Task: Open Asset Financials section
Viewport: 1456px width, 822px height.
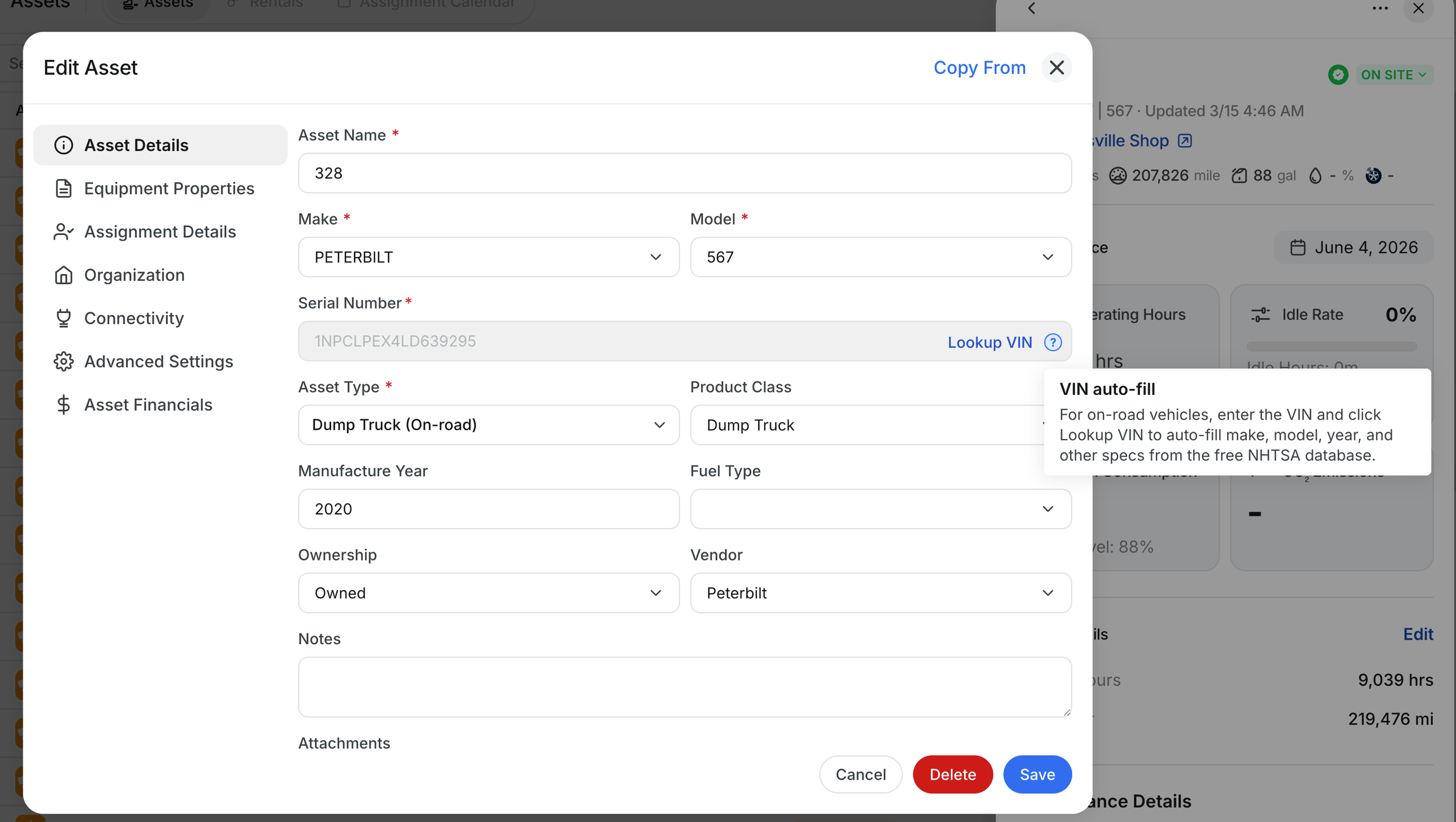Action: pos(160,405)
